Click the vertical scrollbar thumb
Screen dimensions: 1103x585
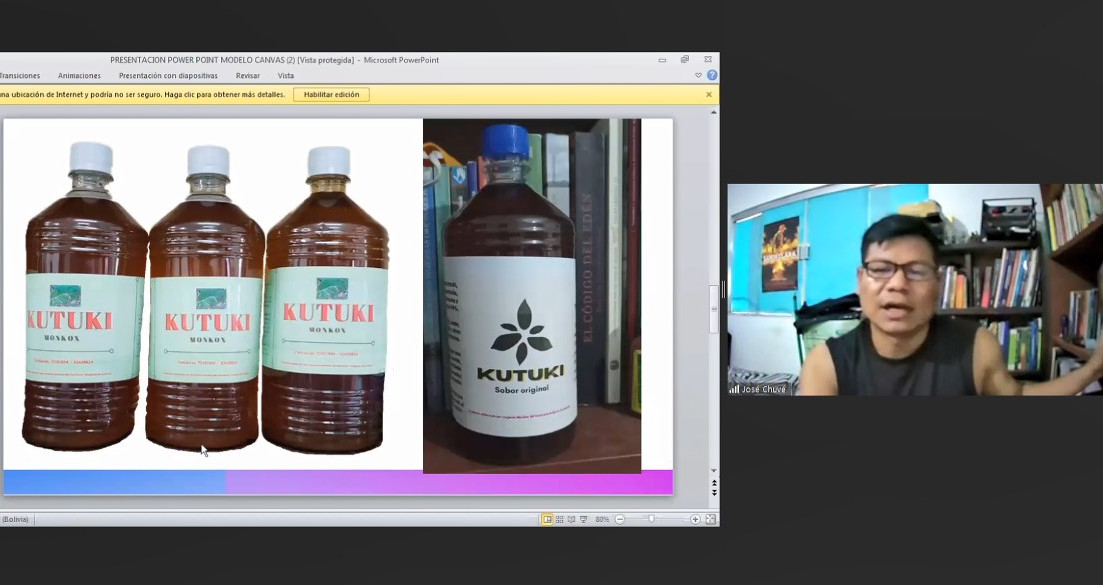click(714, 309)
